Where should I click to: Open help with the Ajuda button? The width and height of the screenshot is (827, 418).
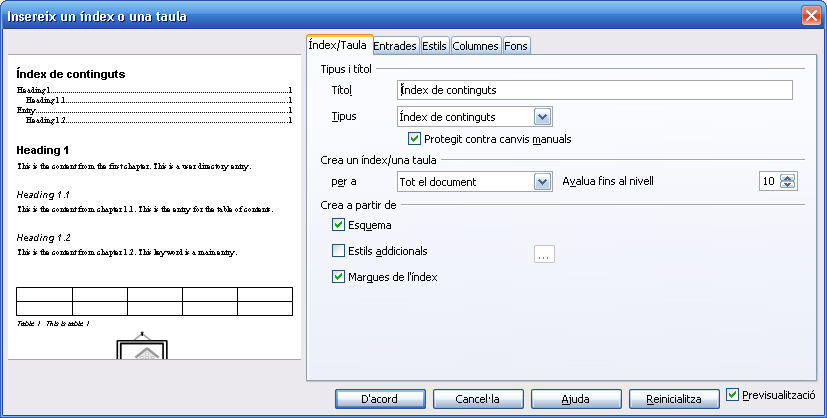tap(575, 399)
